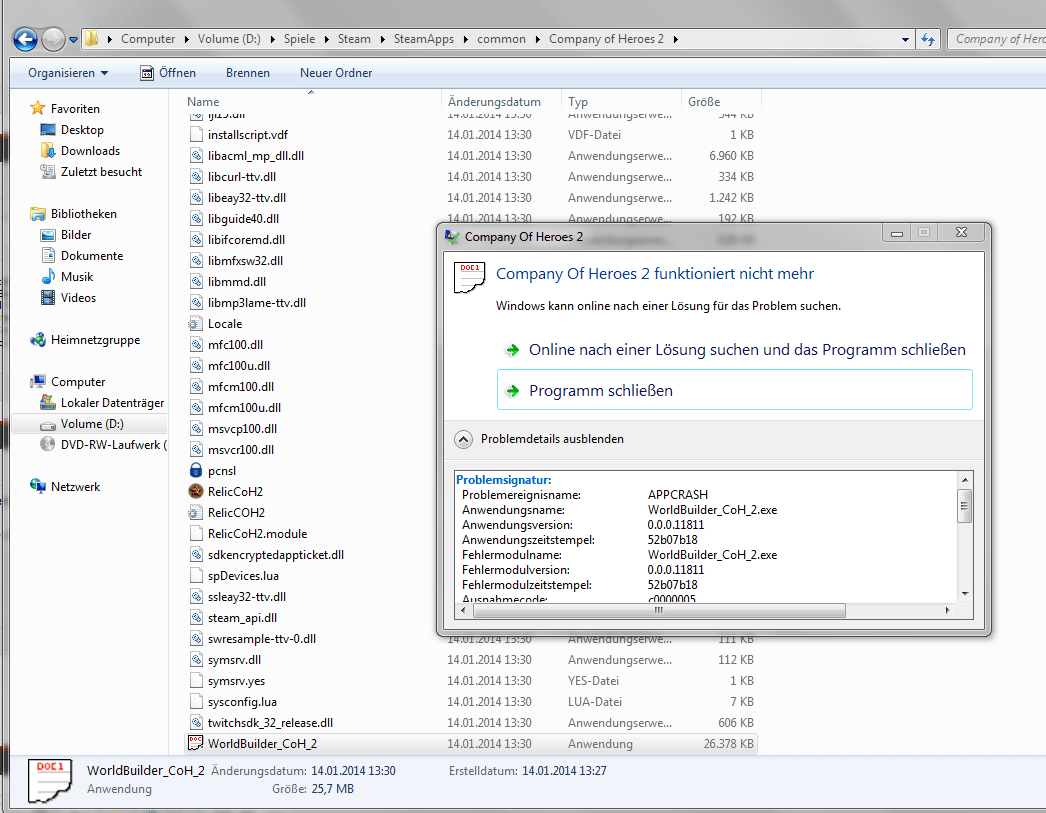Open the Organisieren menu
This screenshot has height=813, width=1046.
68,73
